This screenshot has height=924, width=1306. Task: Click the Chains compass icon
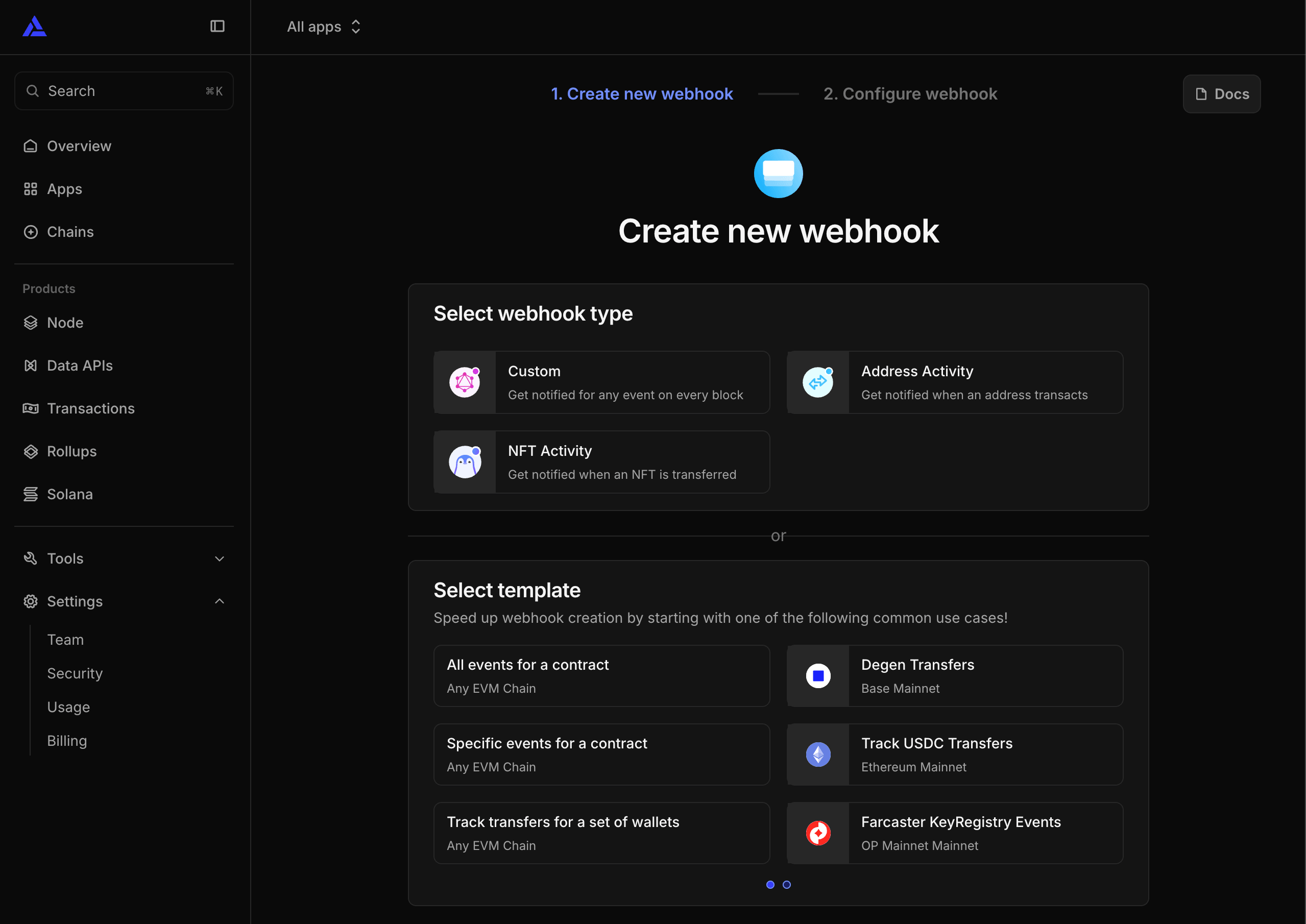(31, 232)
